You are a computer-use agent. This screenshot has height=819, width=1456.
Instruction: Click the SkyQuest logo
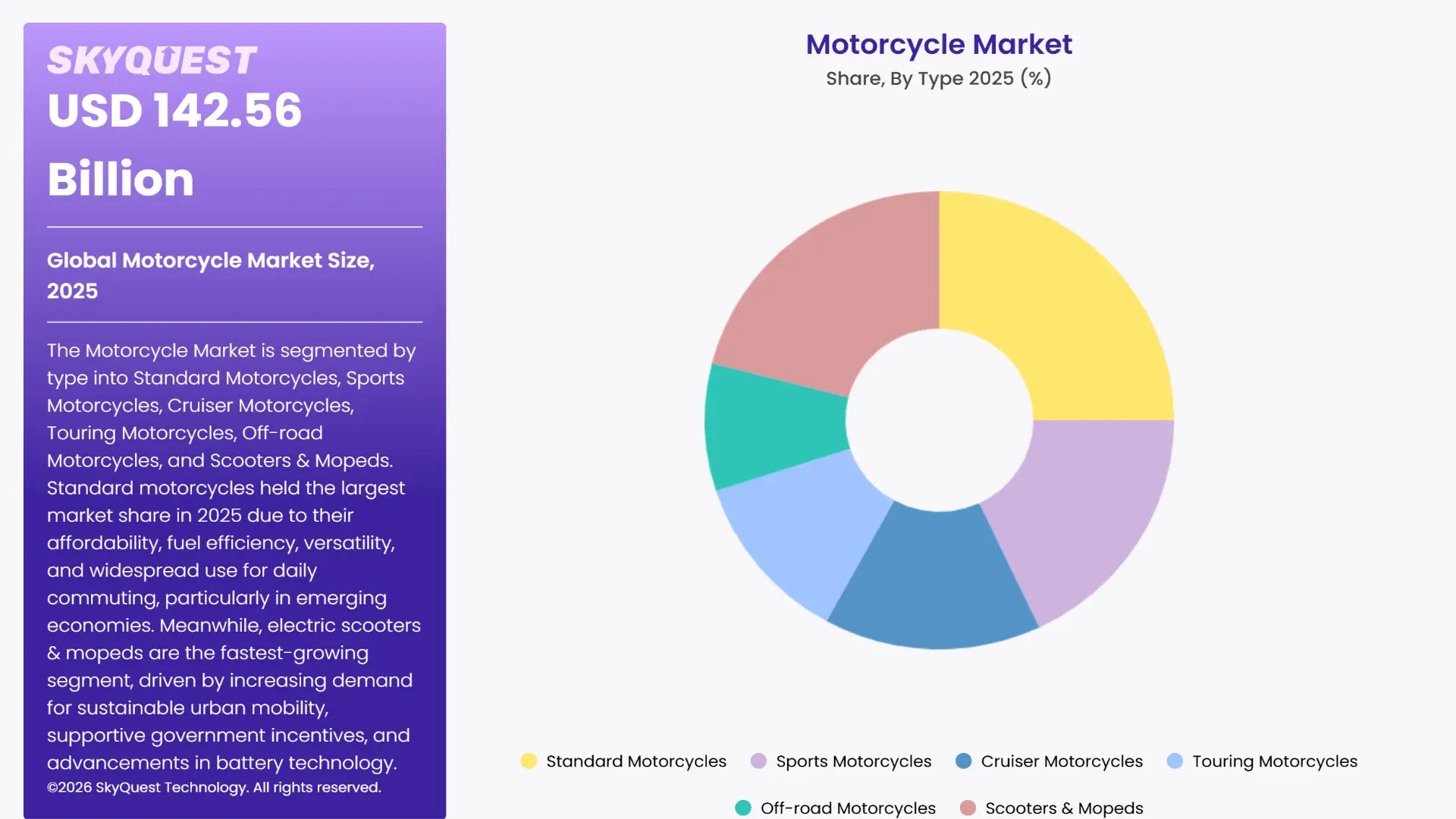pos(152,61)
